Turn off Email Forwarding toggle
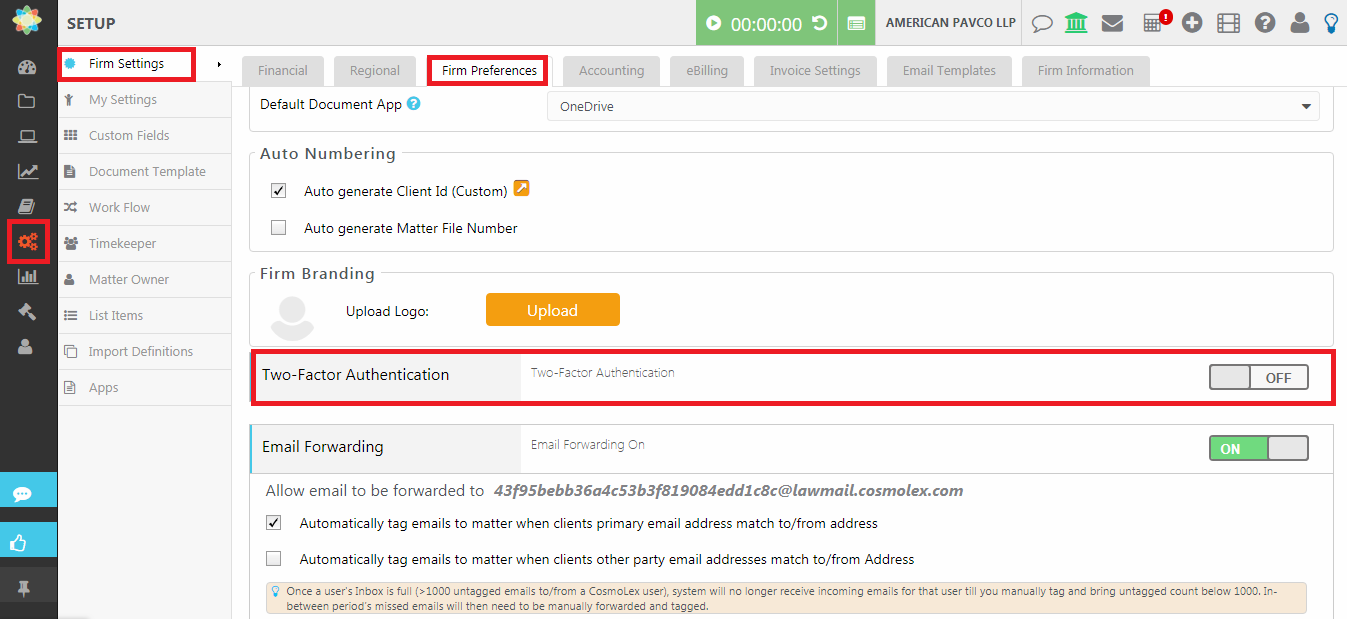 pos(1258,449)
